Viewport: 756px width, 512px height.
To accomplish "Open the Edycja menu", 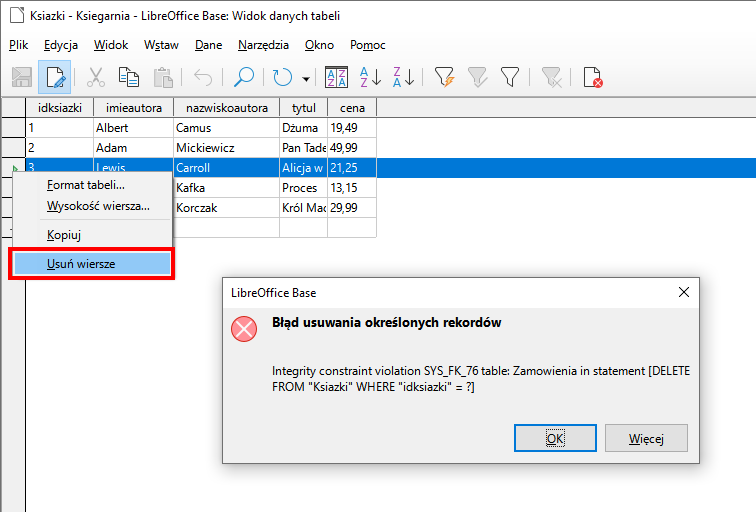I will 61,45.
